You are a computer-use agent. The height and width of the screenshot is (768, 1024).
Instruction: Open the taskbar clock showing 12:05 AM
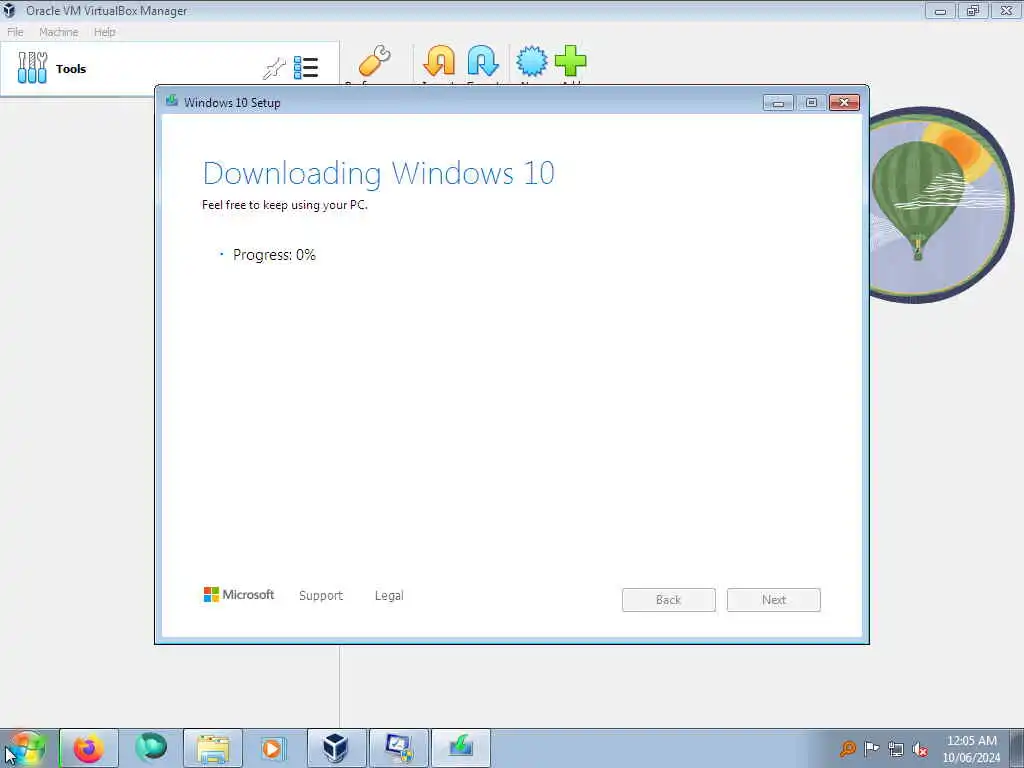(x=972, y=749)
